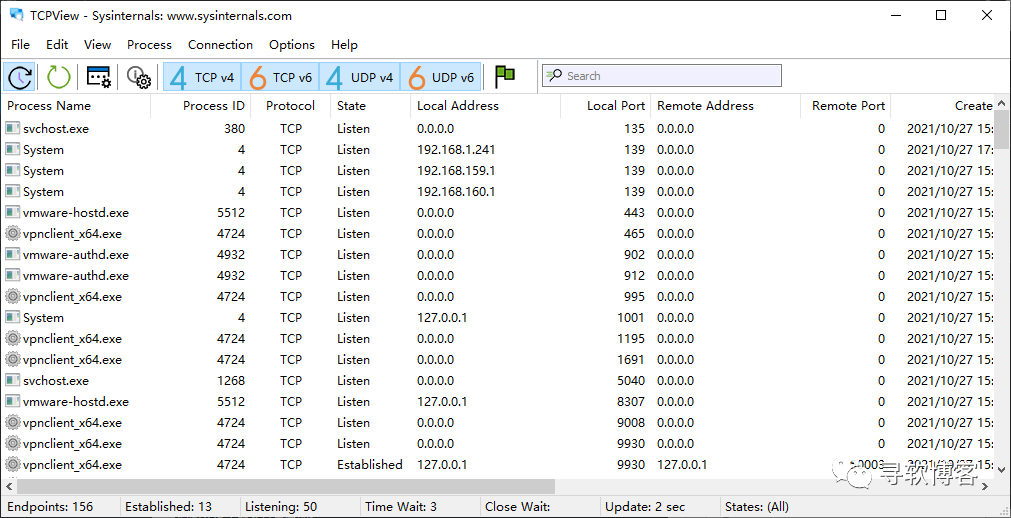Open the Help menu
The width and height of the screenshot is (1011, 518).
344,45
